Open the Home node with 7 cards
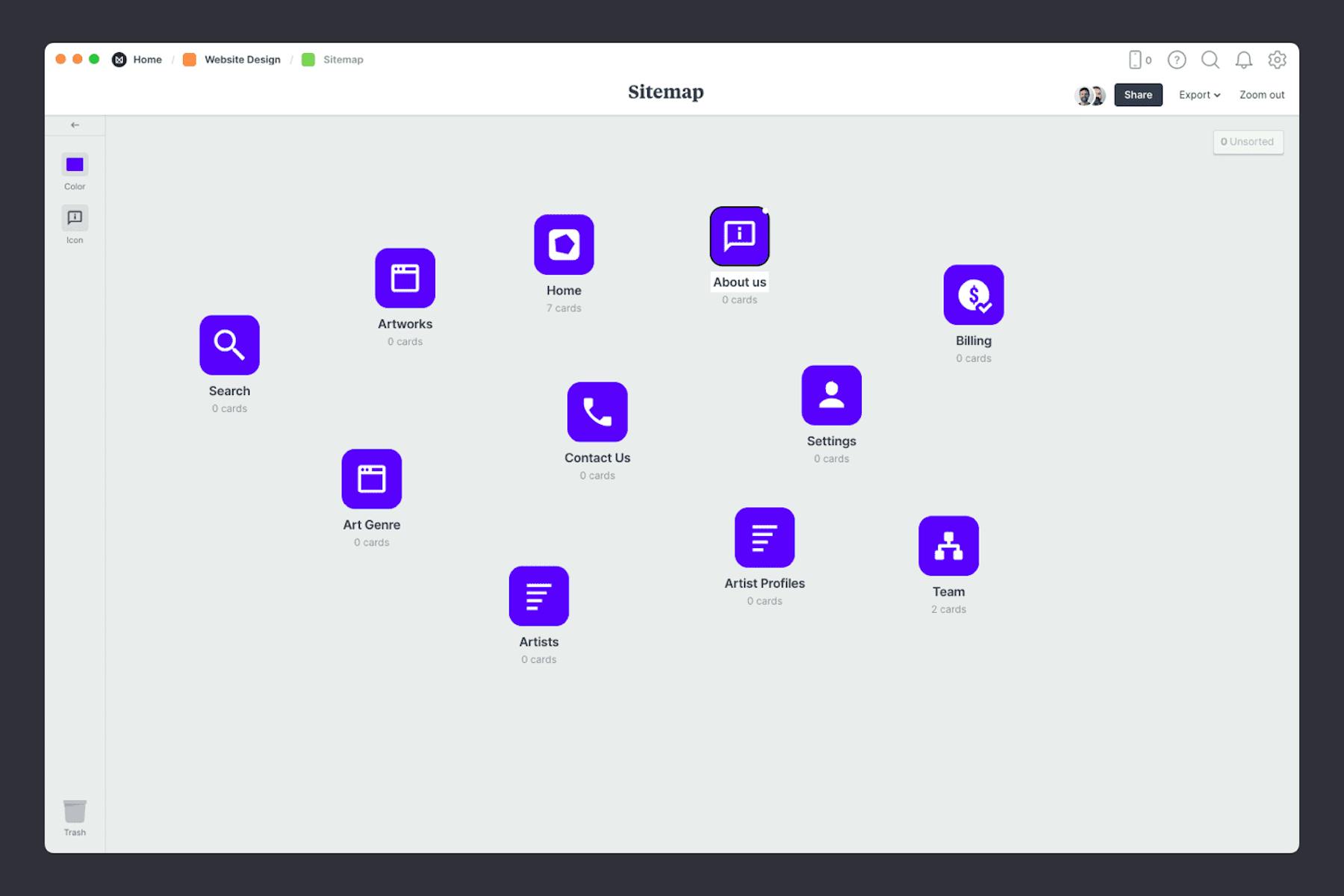 coord(564,244)
